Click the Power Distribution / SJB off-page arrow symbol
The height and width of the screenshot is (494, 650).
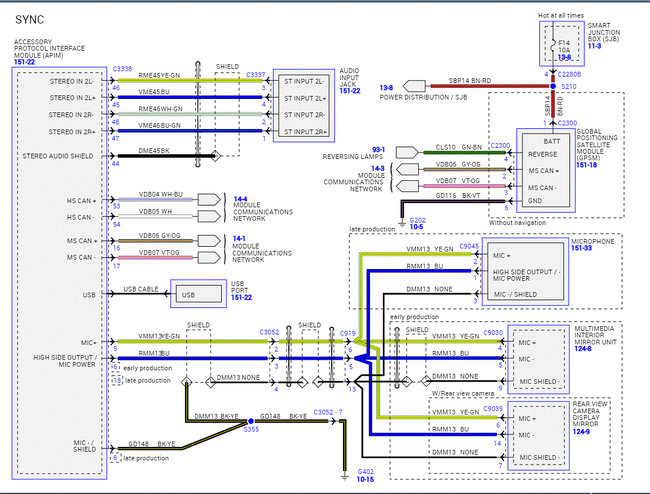[x=414, y=86]
